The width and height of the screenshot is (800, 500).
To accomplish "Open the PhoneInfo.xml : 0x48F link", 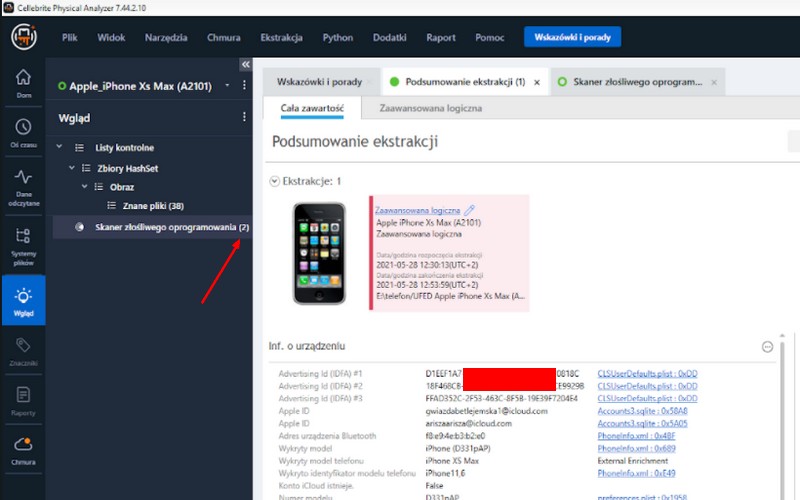I will (x=636, y=436).
